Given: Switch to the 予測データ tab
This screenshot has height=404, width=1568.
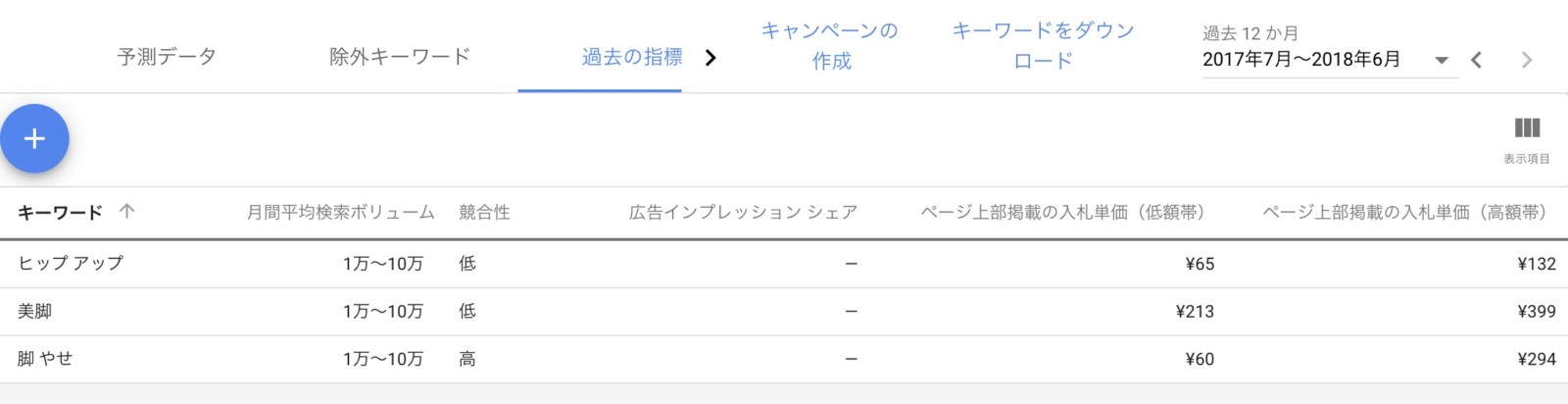Looking at the screenshot, I should [x=167, y=57].
